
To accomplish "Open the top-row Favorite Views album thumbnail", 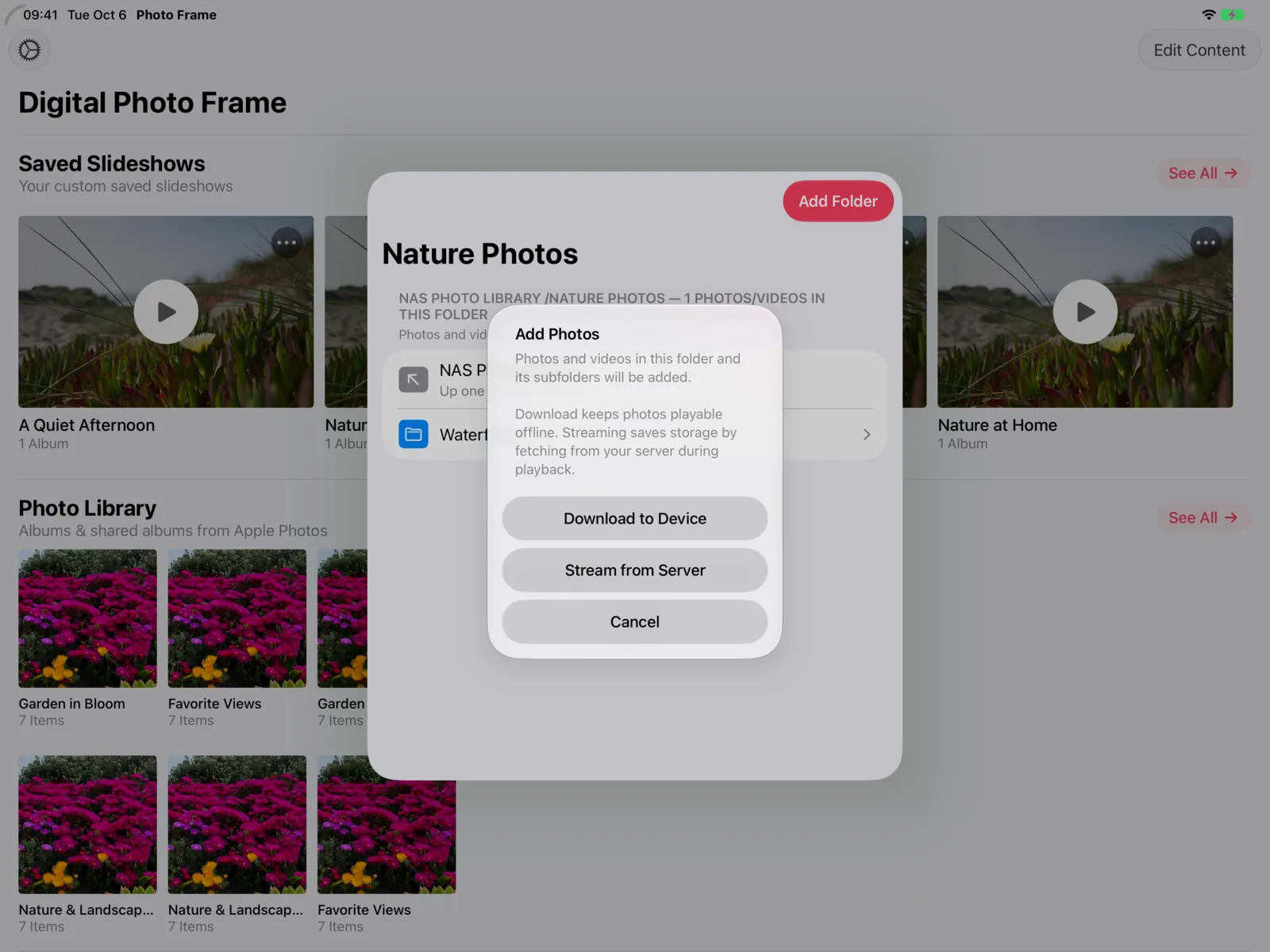I will tap(237, 619).
